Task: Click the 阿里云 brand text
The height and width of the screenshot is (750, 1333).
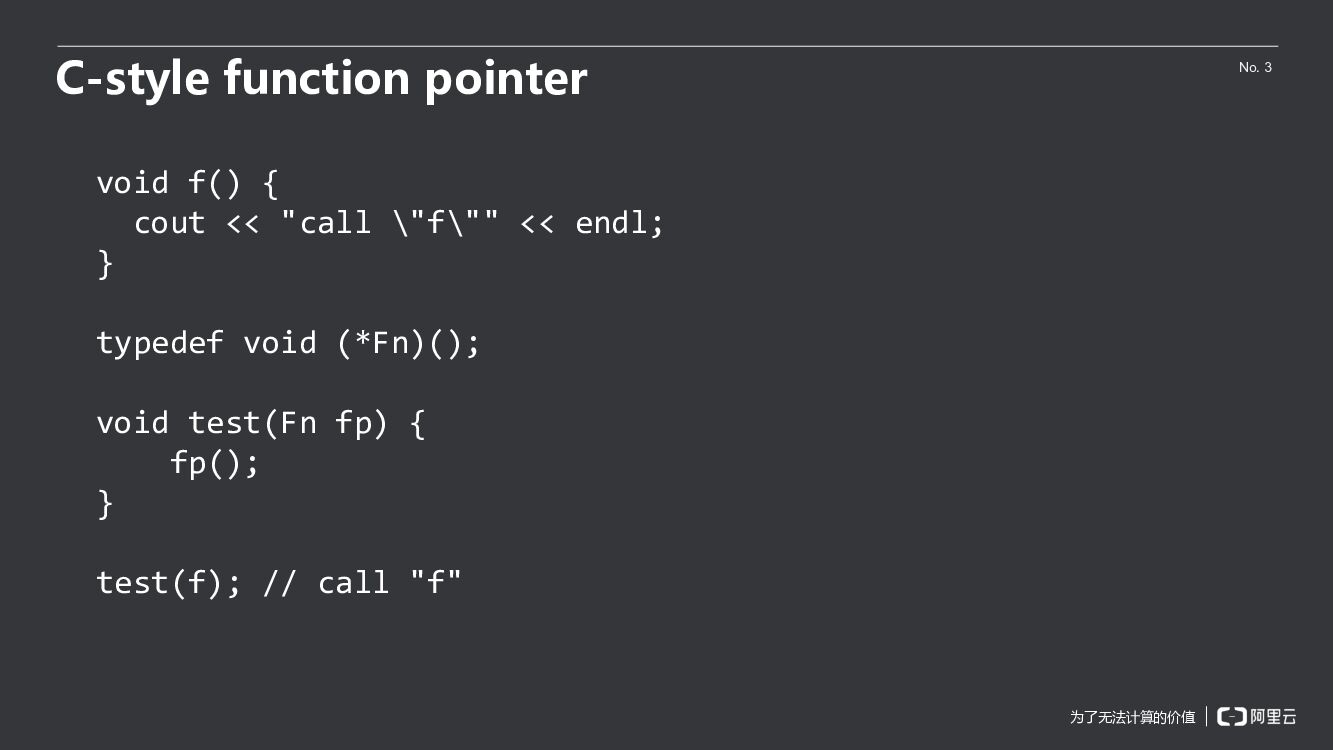Action: pos(1274,716)
